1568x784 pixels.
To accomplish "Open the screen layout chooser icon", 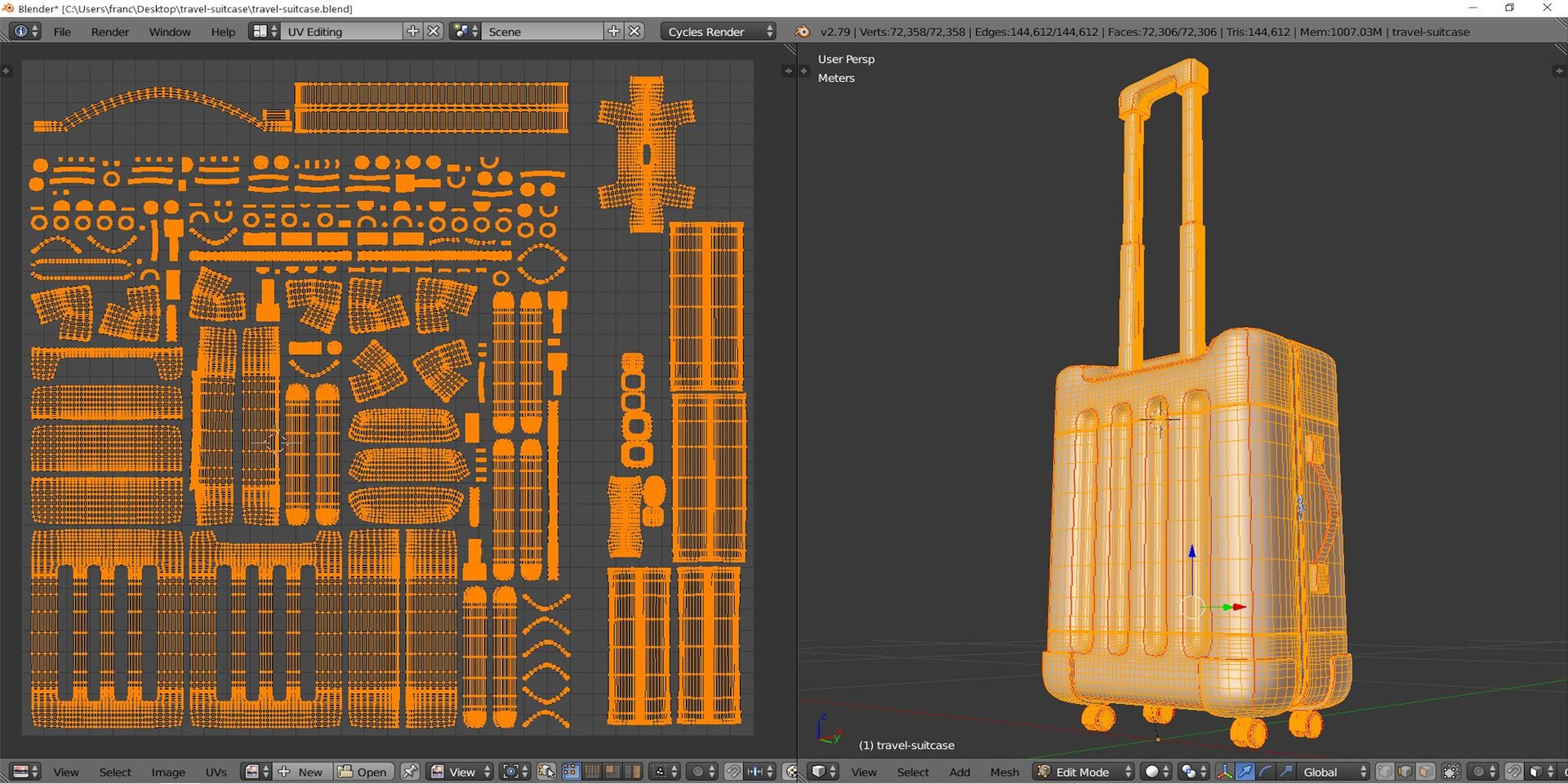I will coord(265,31).
